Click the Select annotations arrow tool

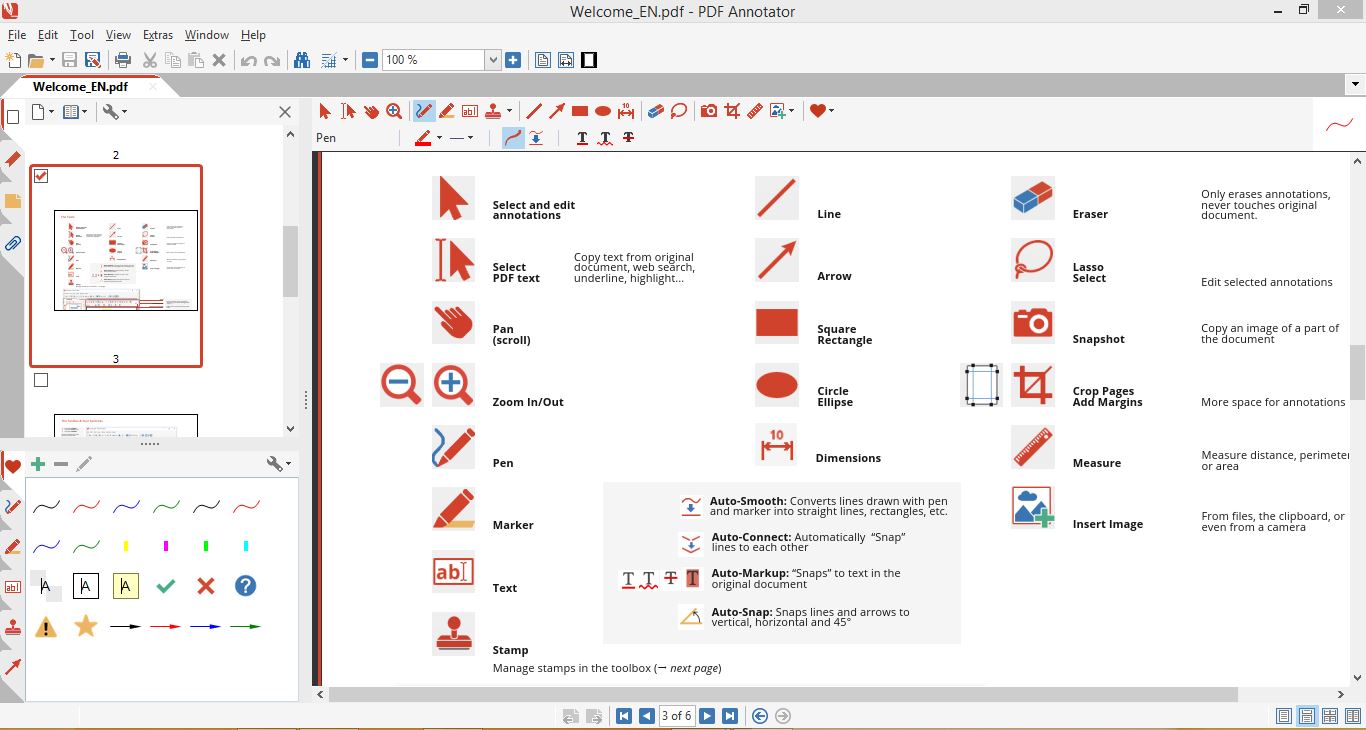pyautogui.click(x=325, y=111)
